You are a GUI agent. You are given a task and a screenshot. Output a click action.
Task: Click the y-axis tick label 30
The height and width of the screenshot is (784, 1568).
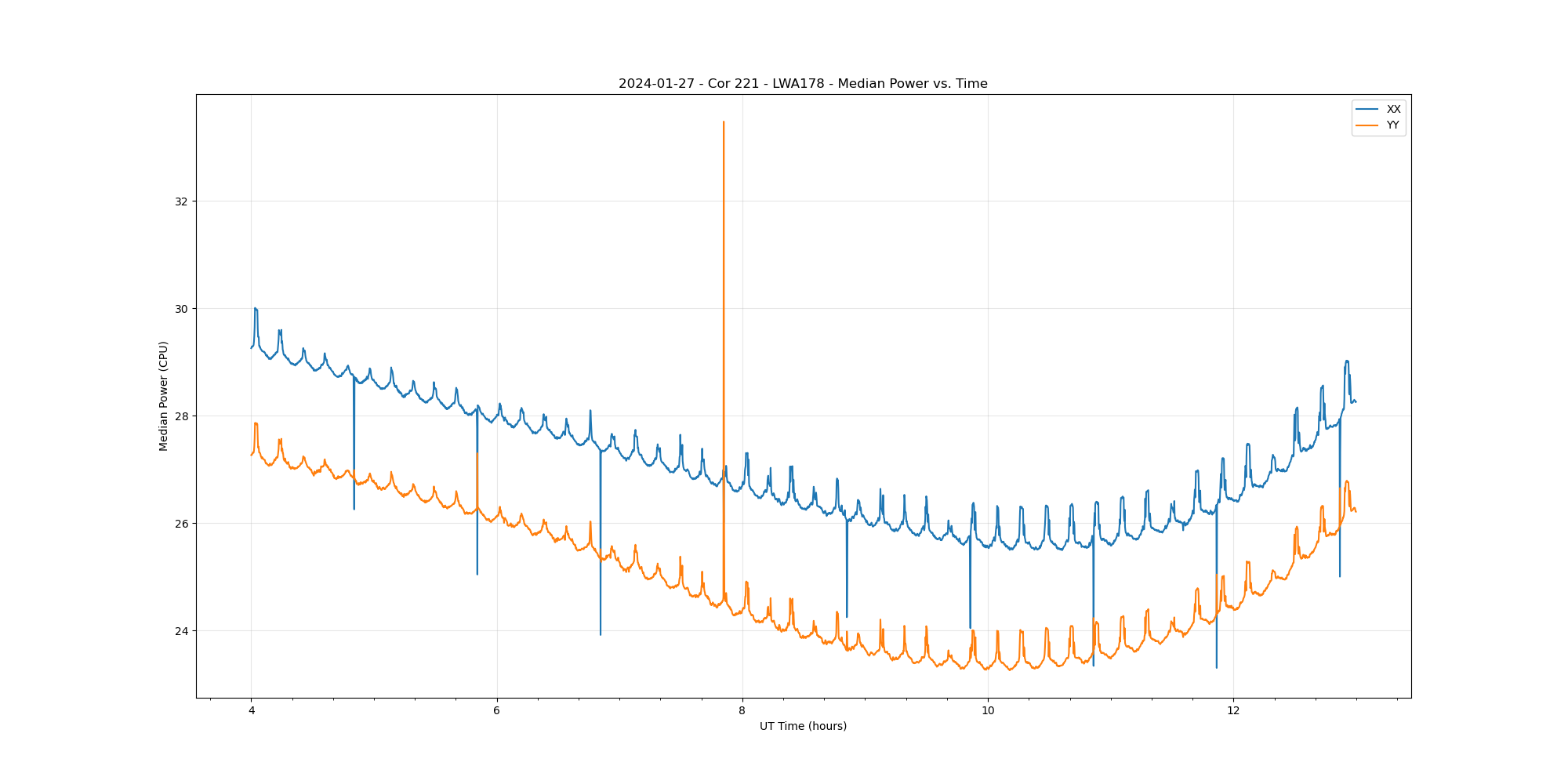pos(182,309)
